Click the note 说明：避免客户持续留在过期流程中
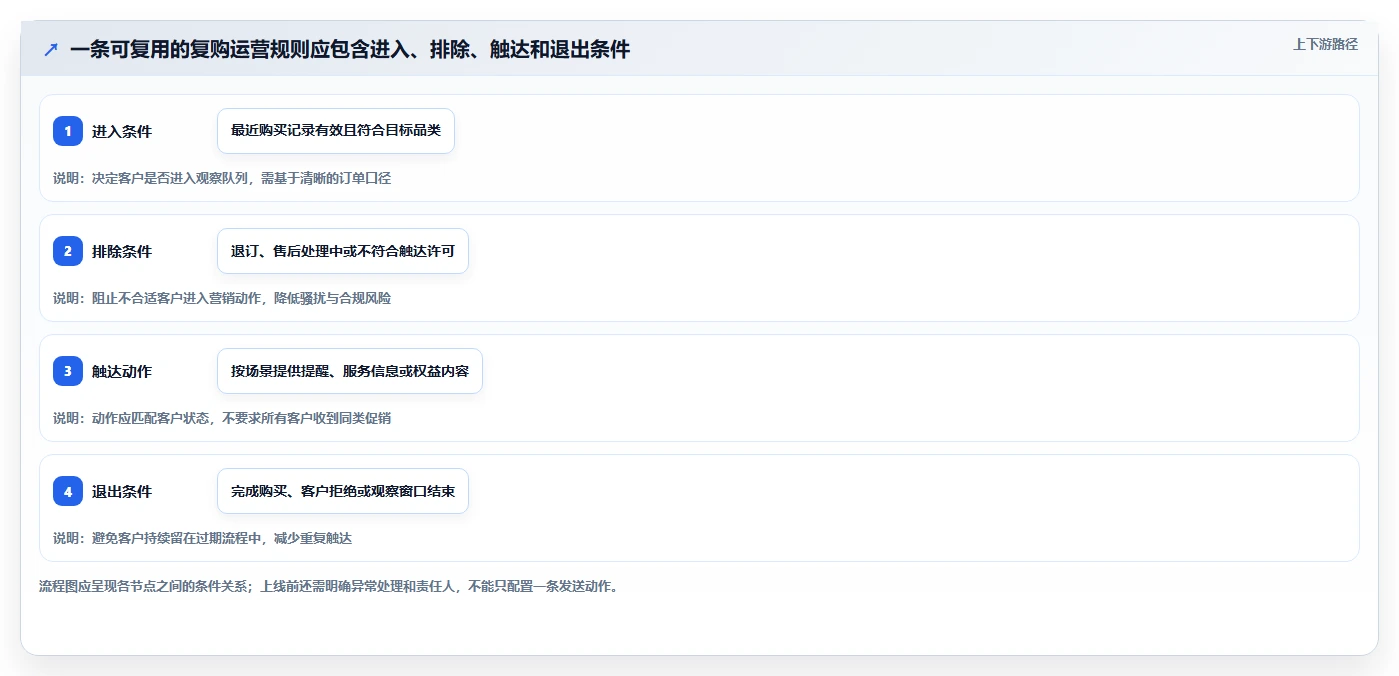Screen dimensions: 1399x676 202,538
